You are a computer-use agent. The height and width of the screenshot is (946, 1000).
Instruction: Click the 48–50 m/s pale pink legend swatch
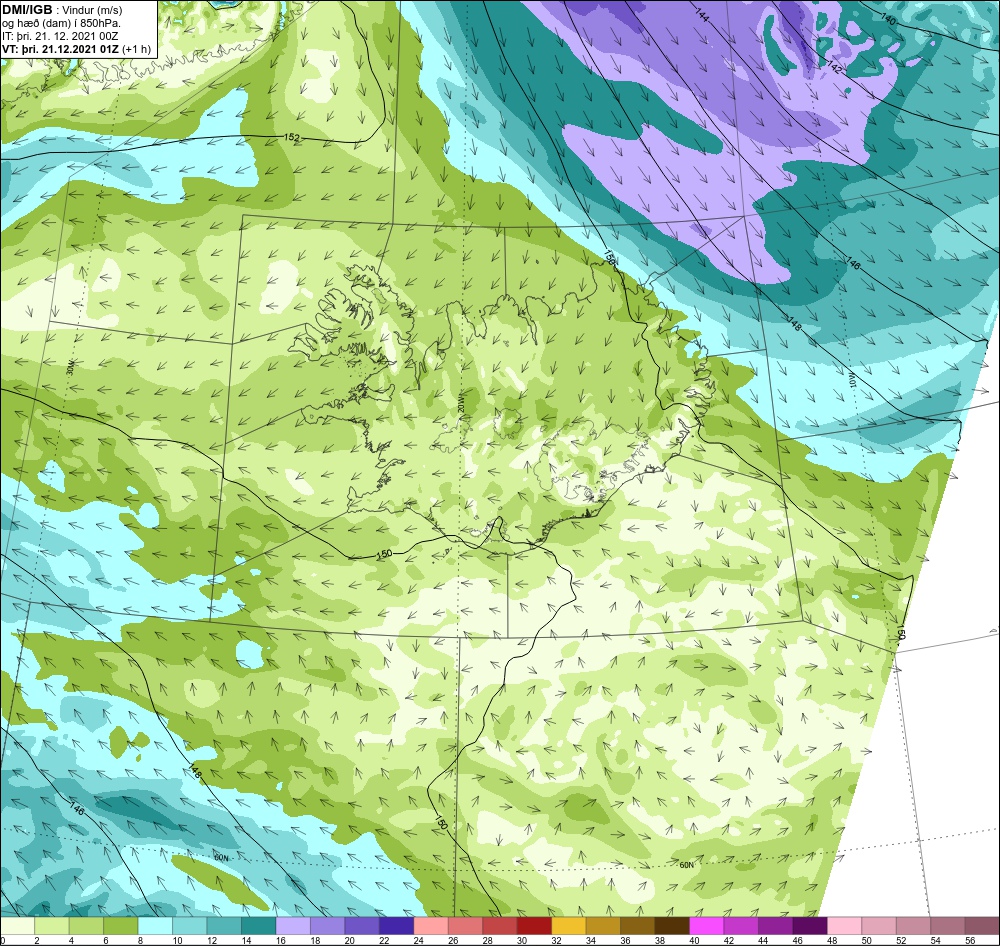(844, 926)
